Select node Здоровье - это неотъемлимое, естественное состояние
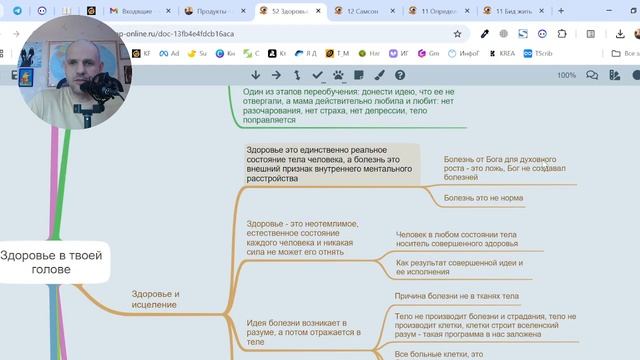640x360 pixels. click(302, 238)
